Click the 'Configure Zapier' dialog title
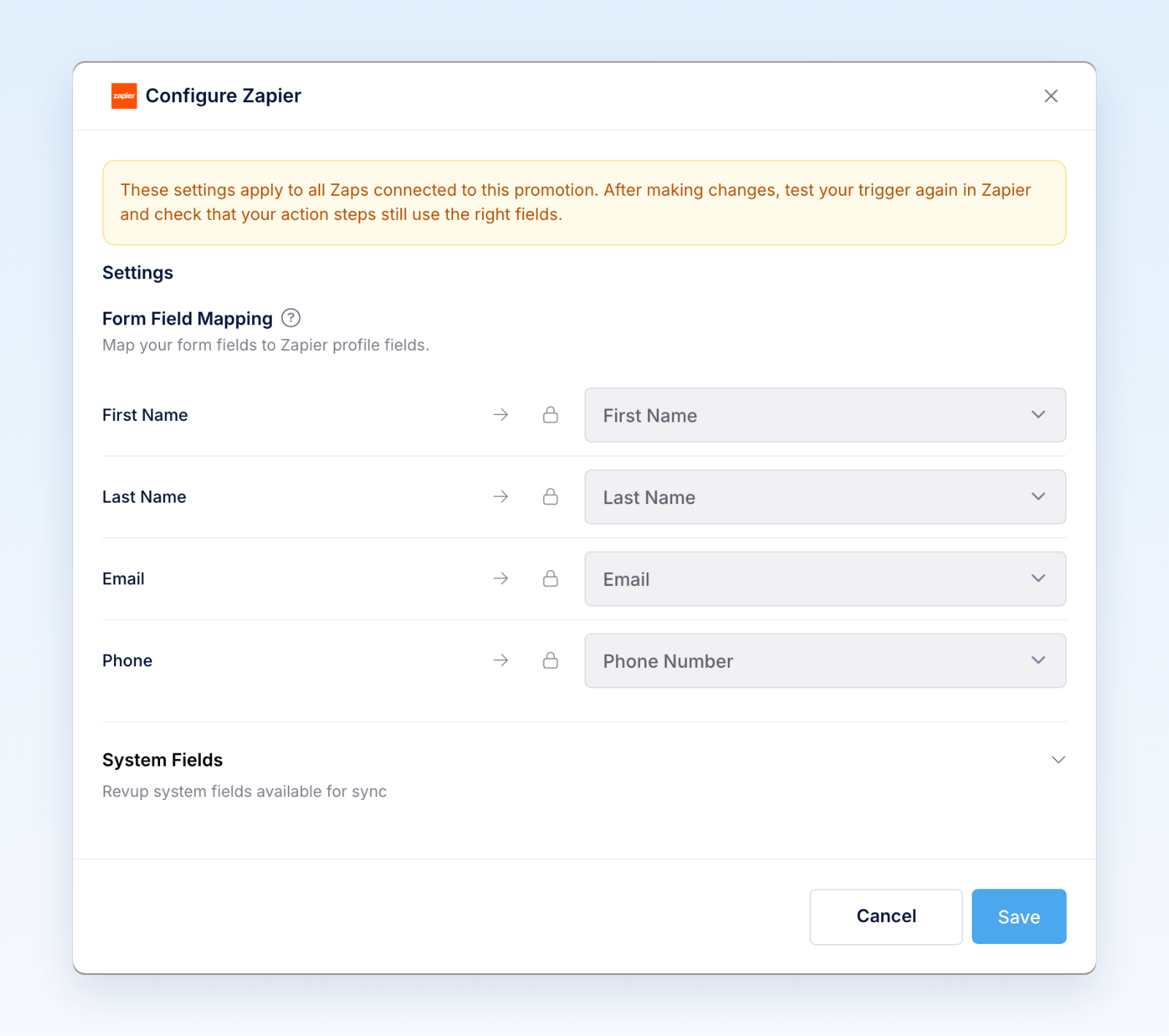Image resolution: width=1169 pixels, height=1036 pixels. [x=223, y=96]
